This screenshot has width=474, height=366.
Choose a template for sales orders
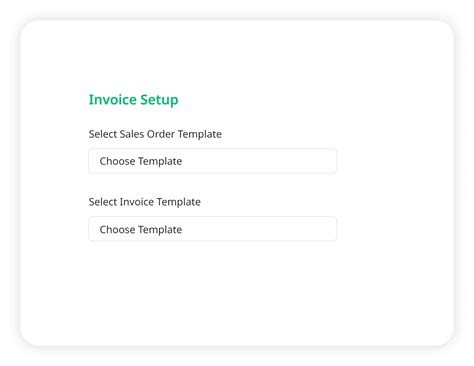click(212, 161)
